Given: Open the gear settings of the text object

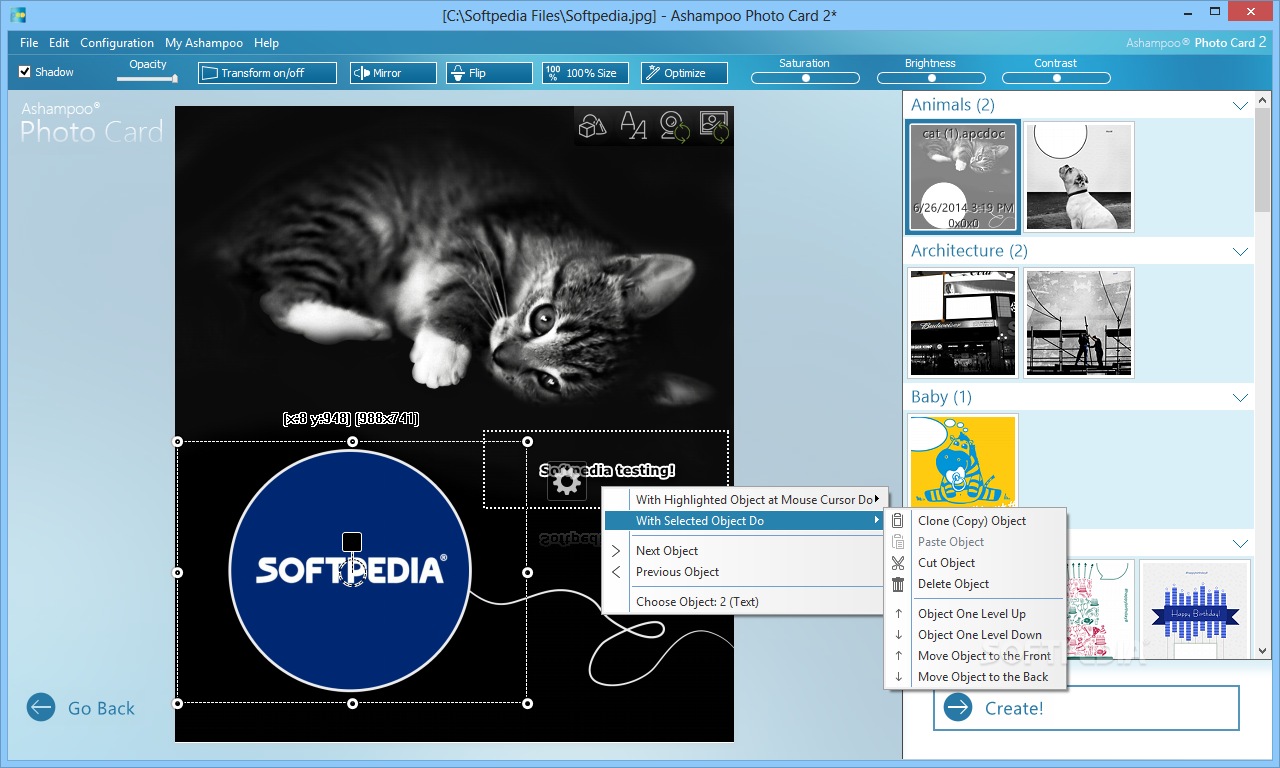Looking at the screenshot, I should [x=567, y=482].
